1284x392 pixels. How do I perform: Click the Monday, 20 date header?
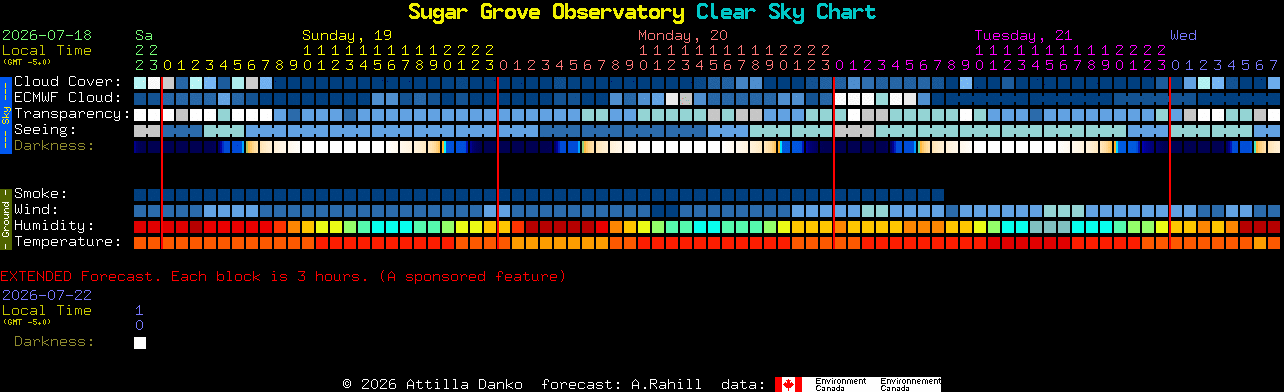click(x=683, y=35)
